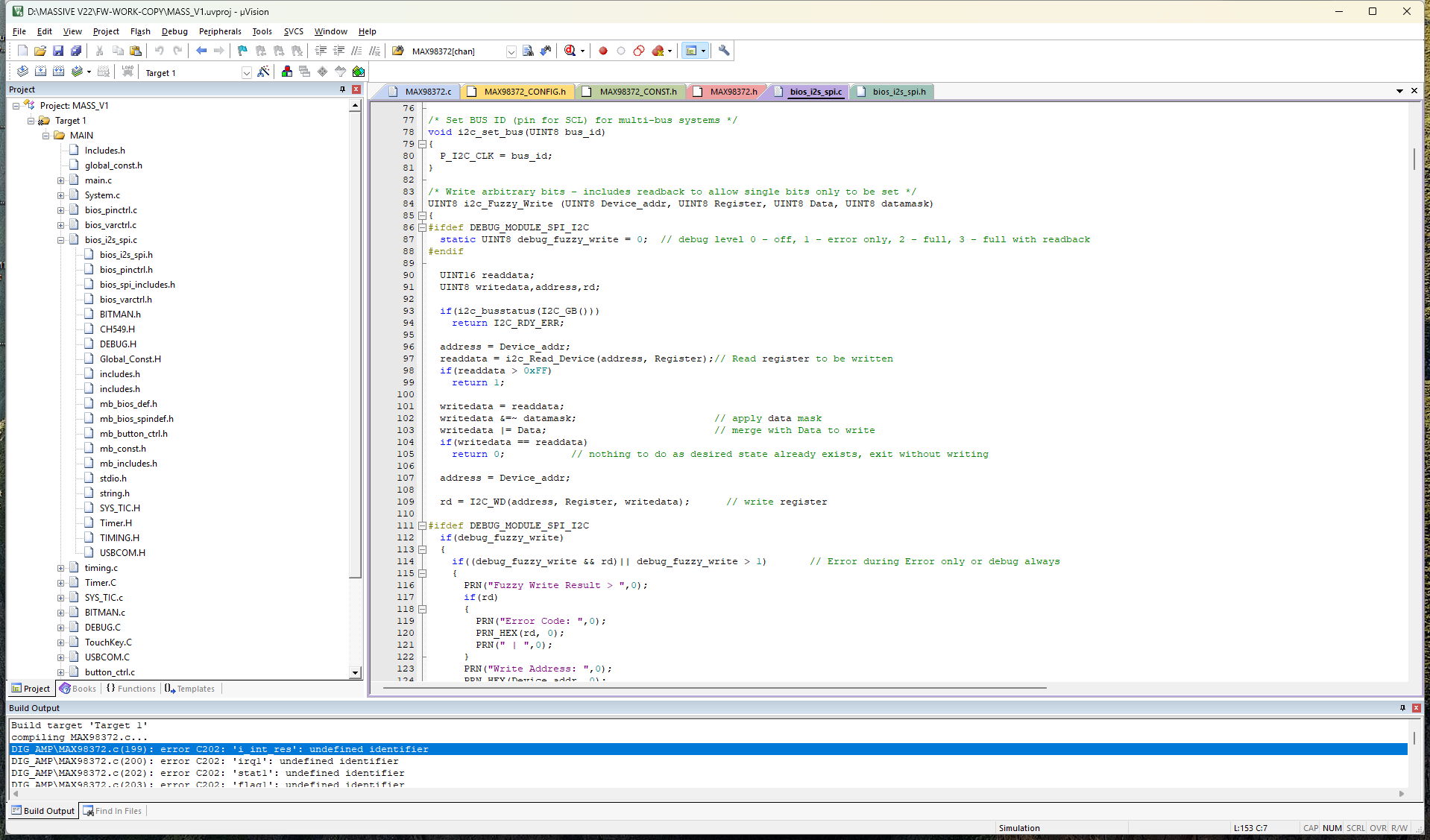Open Manage Project Items icon

click(287, 72)
